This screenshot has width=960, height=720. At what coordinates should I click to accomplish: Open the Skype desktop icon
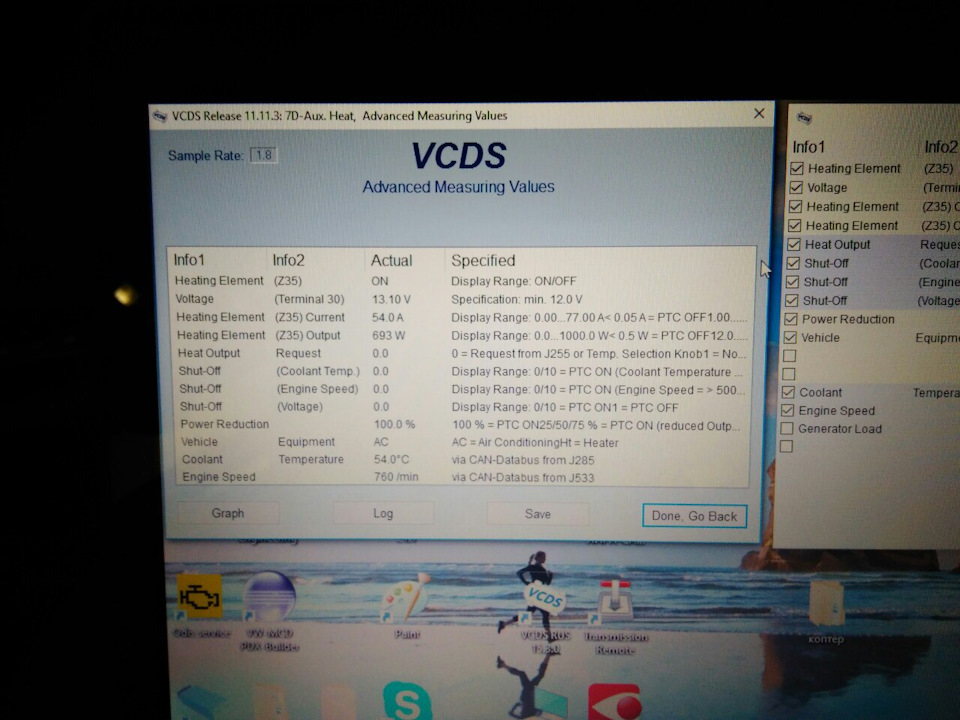click(407, 702)
